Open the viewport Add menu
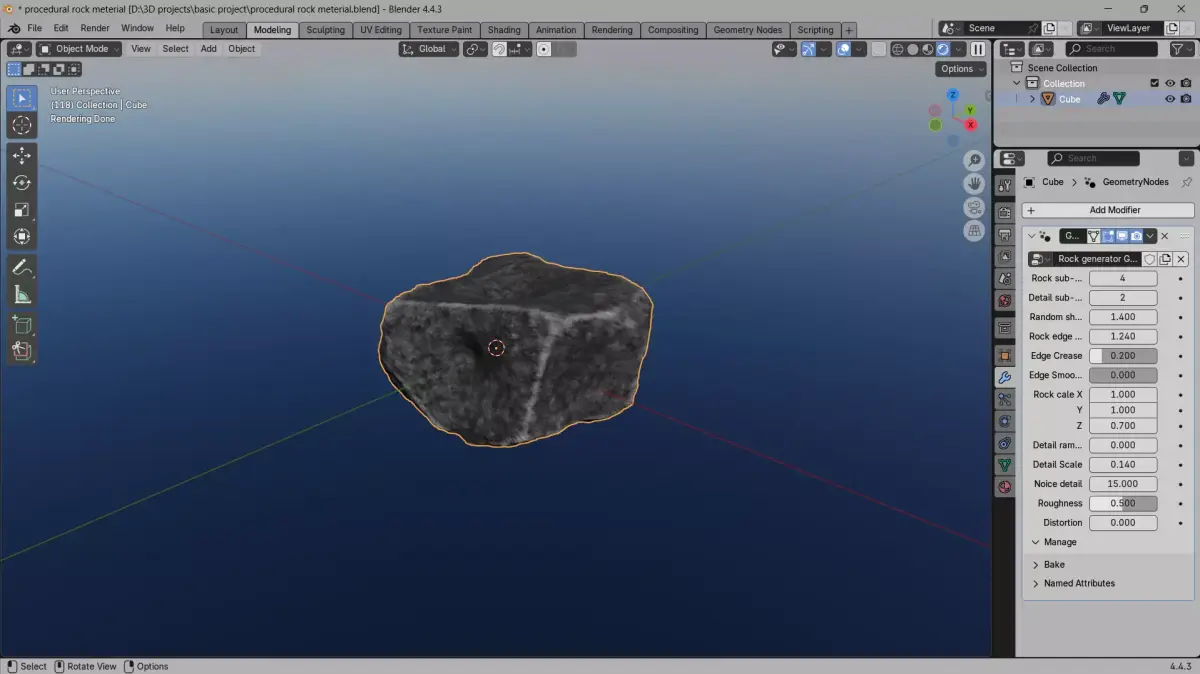This screenshot has height=674, width=1200. 208,49
